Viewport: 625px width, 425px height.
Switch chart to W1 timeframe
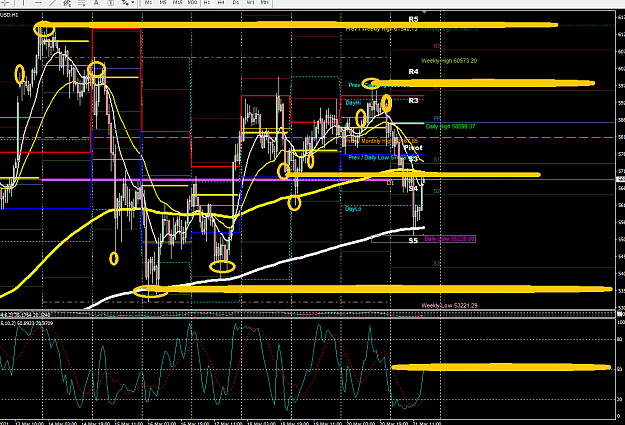point(251,2)
